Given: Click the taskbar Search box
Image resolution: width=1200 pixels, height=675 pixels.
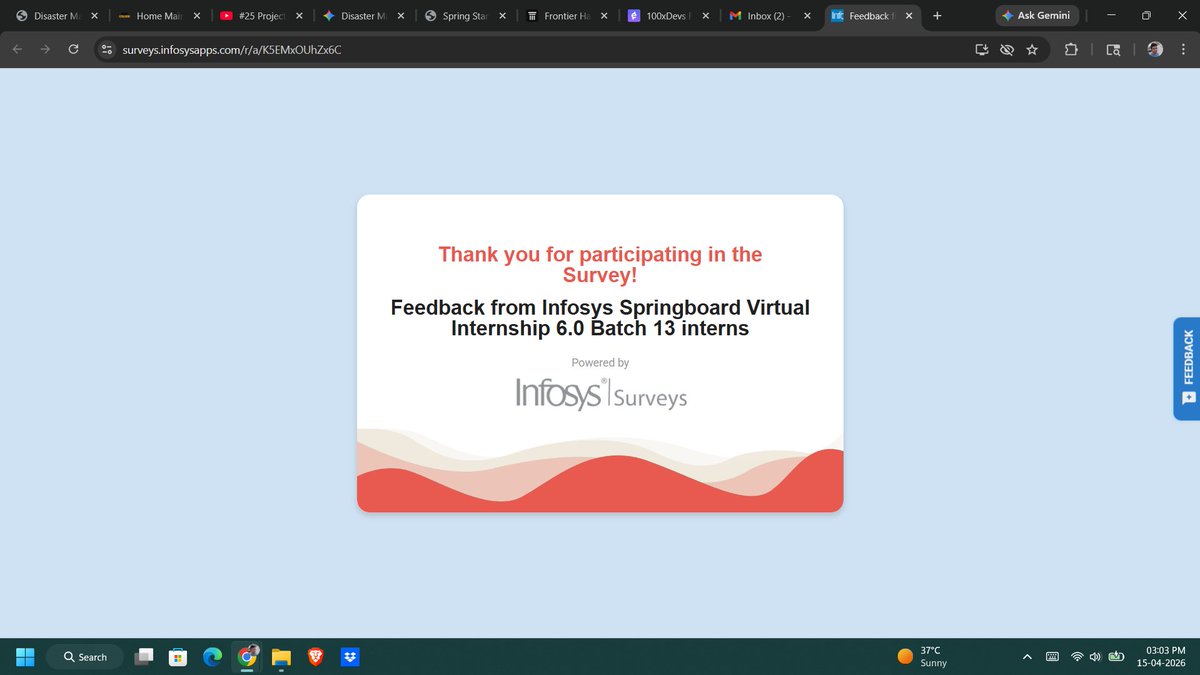Looking at the screenshot, I should 85,657.
